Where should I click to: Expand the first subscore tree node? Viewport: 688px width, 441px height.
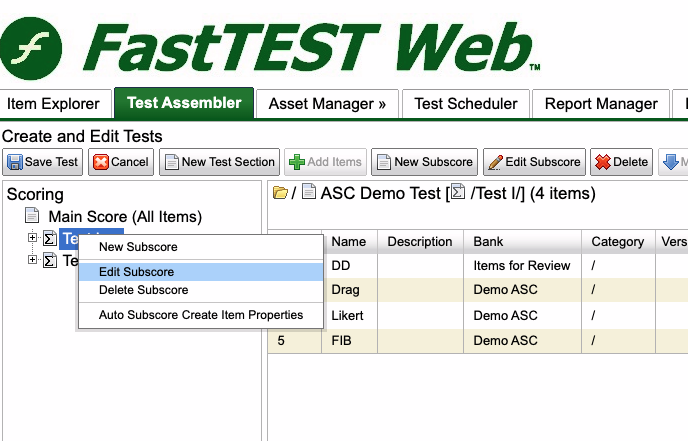coord(32,237)
